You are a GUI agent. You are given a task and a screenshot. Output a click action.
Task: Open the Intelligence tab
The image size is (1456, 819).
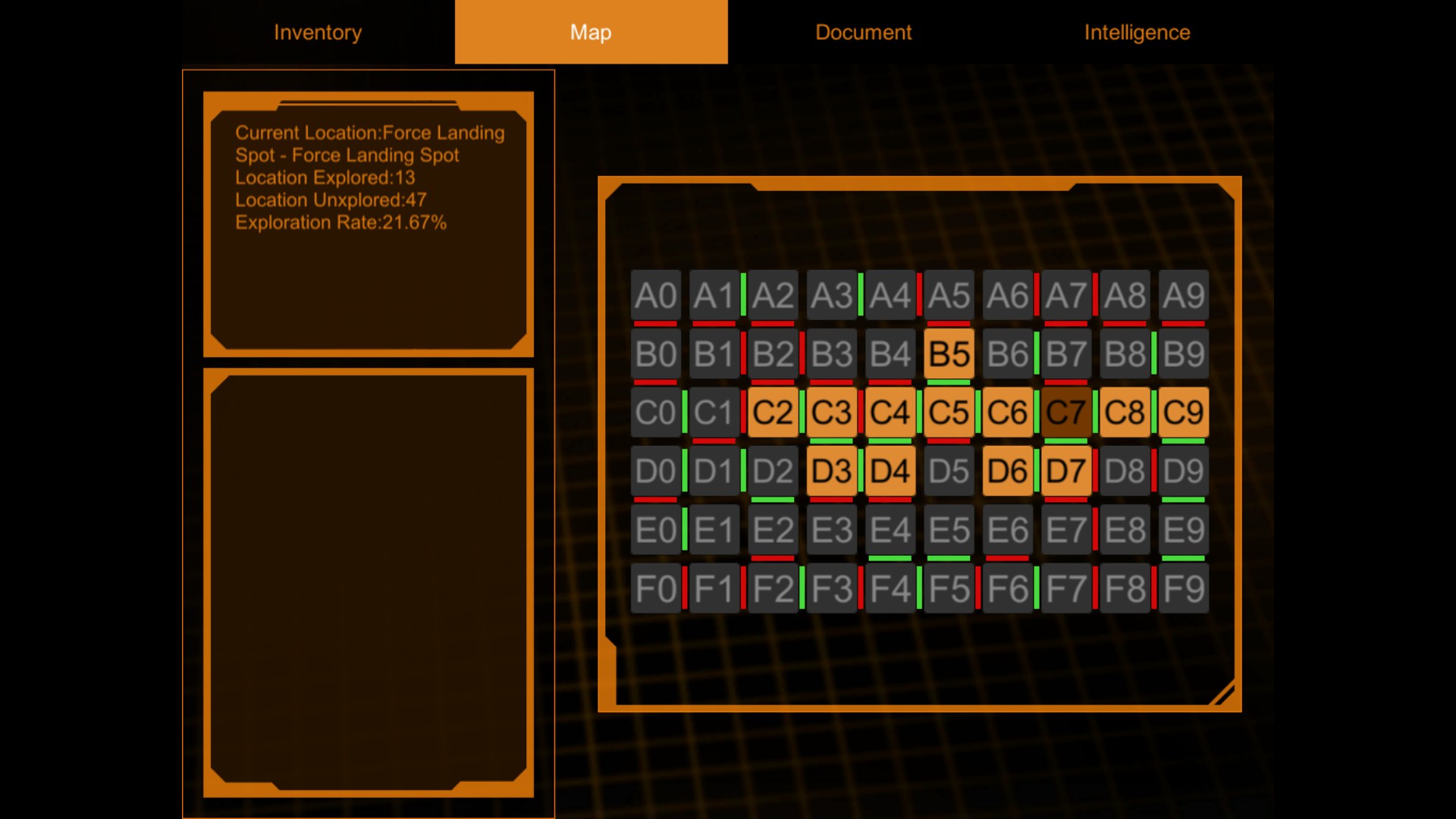pyautogui.click(x=1137, y=32)
